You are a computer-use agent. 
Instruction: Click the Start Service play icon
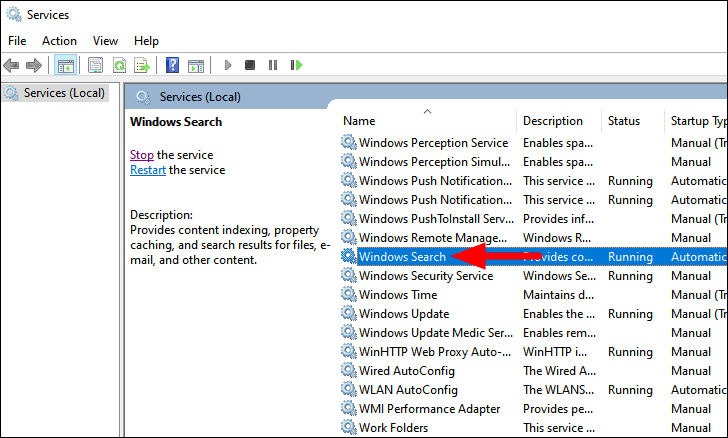(x=228, y=65)
